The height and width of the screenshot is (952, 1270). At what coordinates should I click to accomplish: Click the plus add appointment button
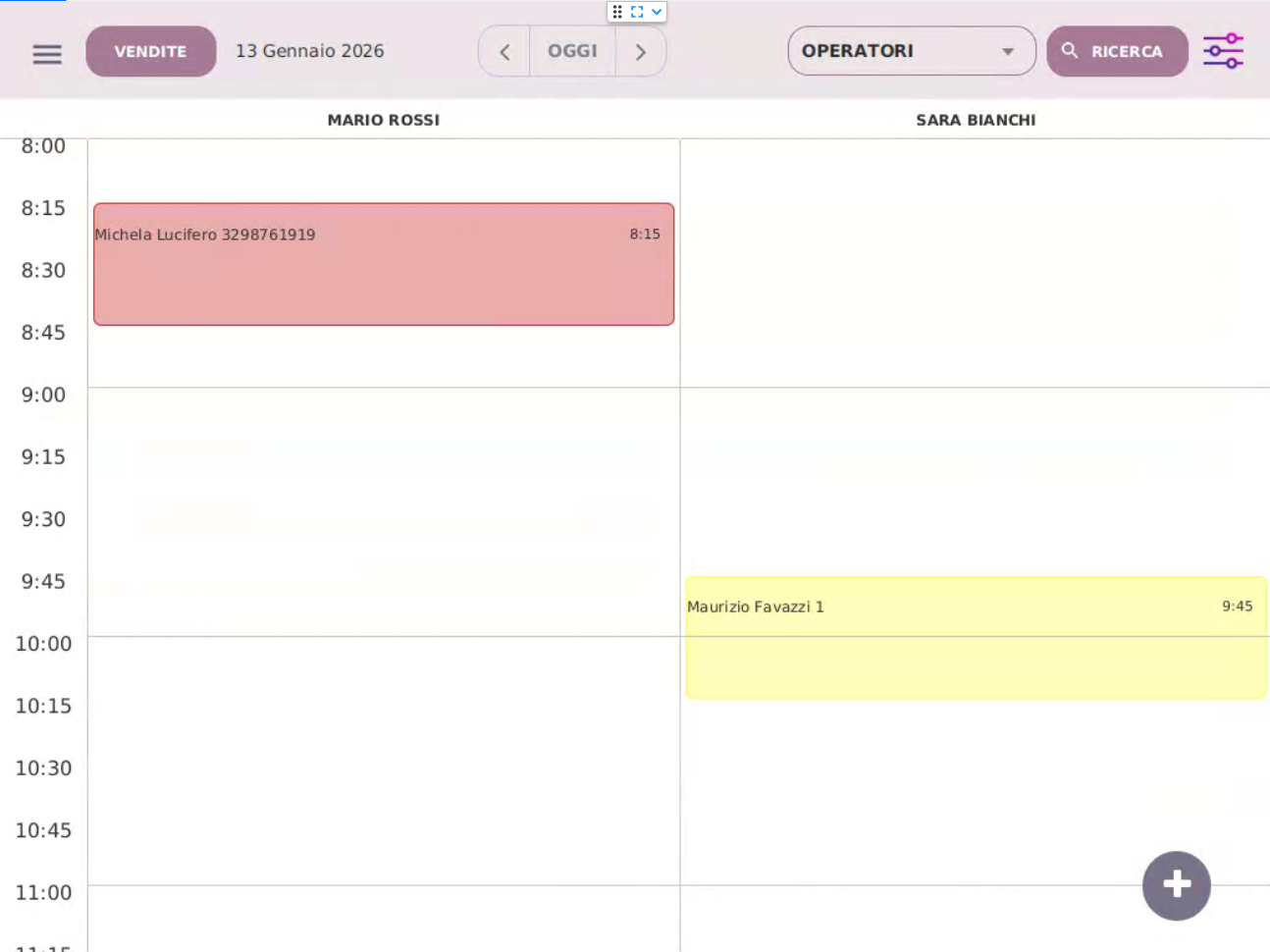(1176, 885)
